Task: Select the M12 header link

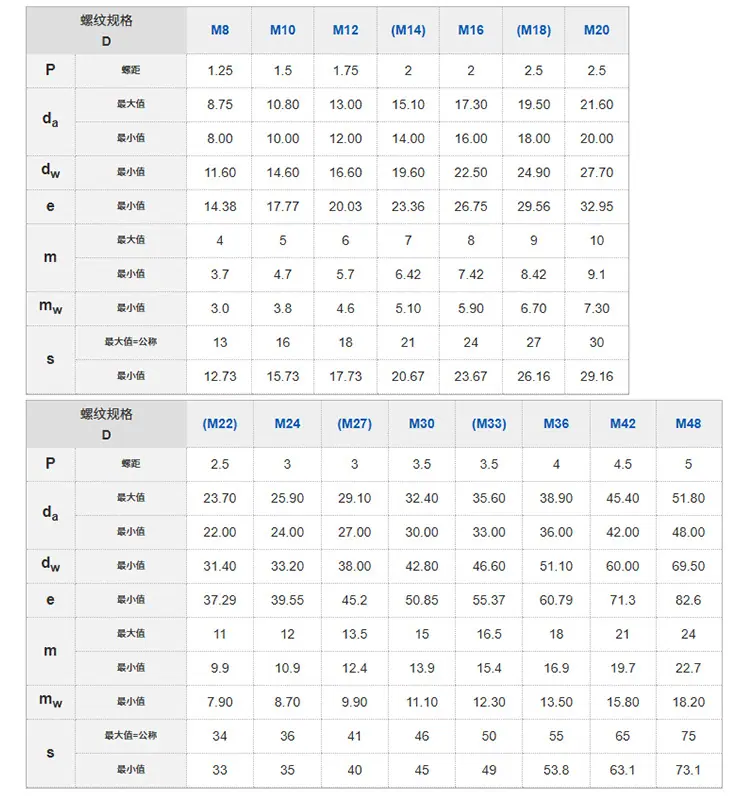Action: pyautogui.click(x=345, y=30)
